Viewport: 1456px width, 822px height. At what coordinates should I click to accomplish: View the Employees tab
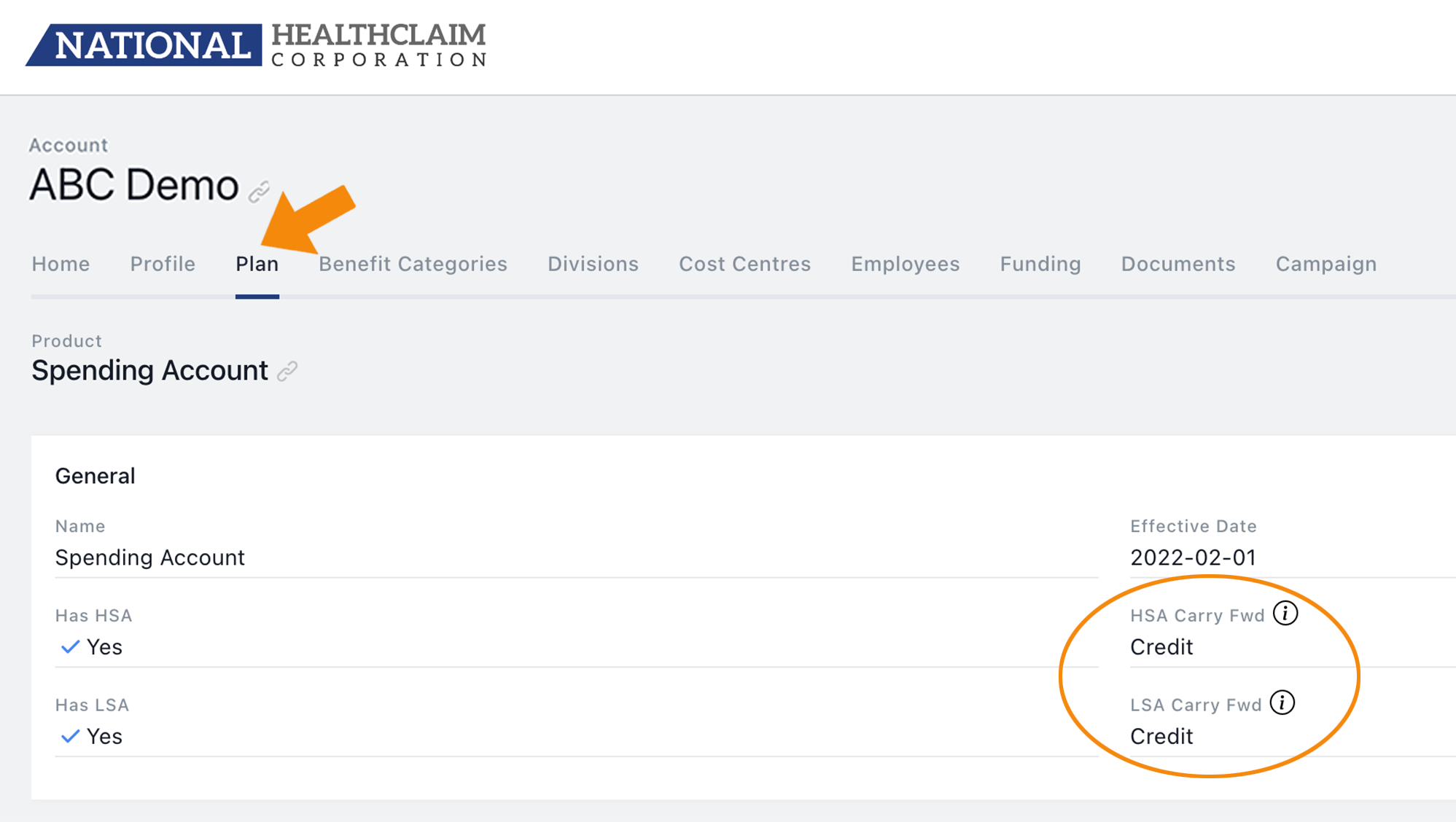905,264
